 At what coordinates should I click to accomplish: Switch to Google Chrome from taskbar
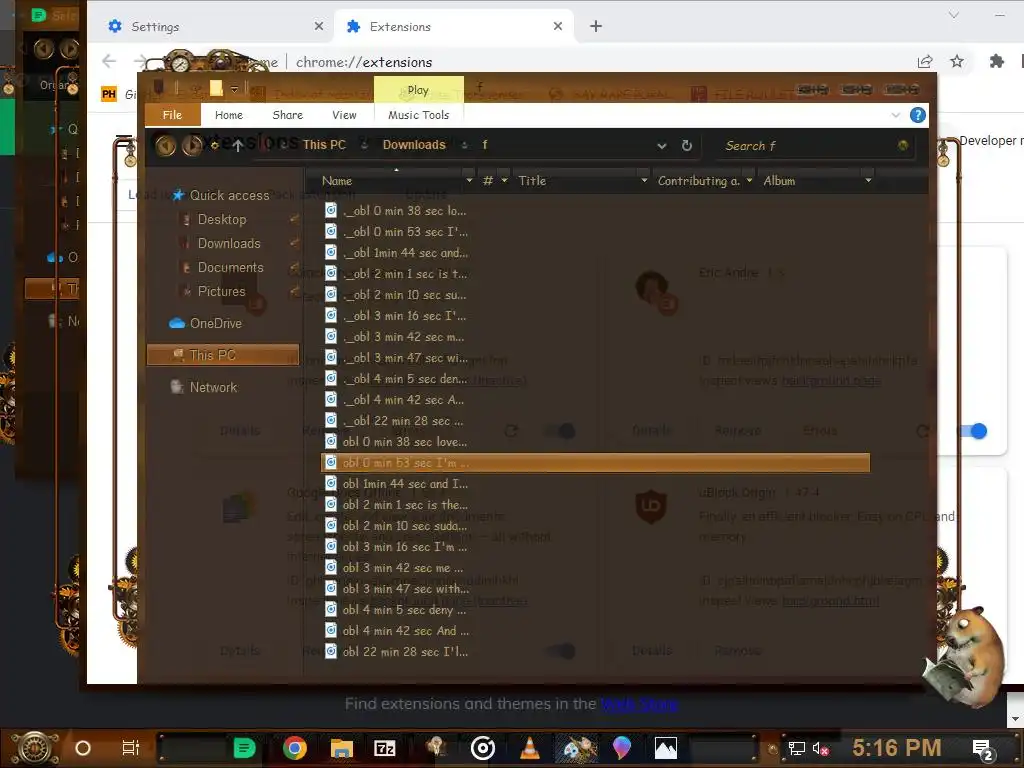pos(295,748)
